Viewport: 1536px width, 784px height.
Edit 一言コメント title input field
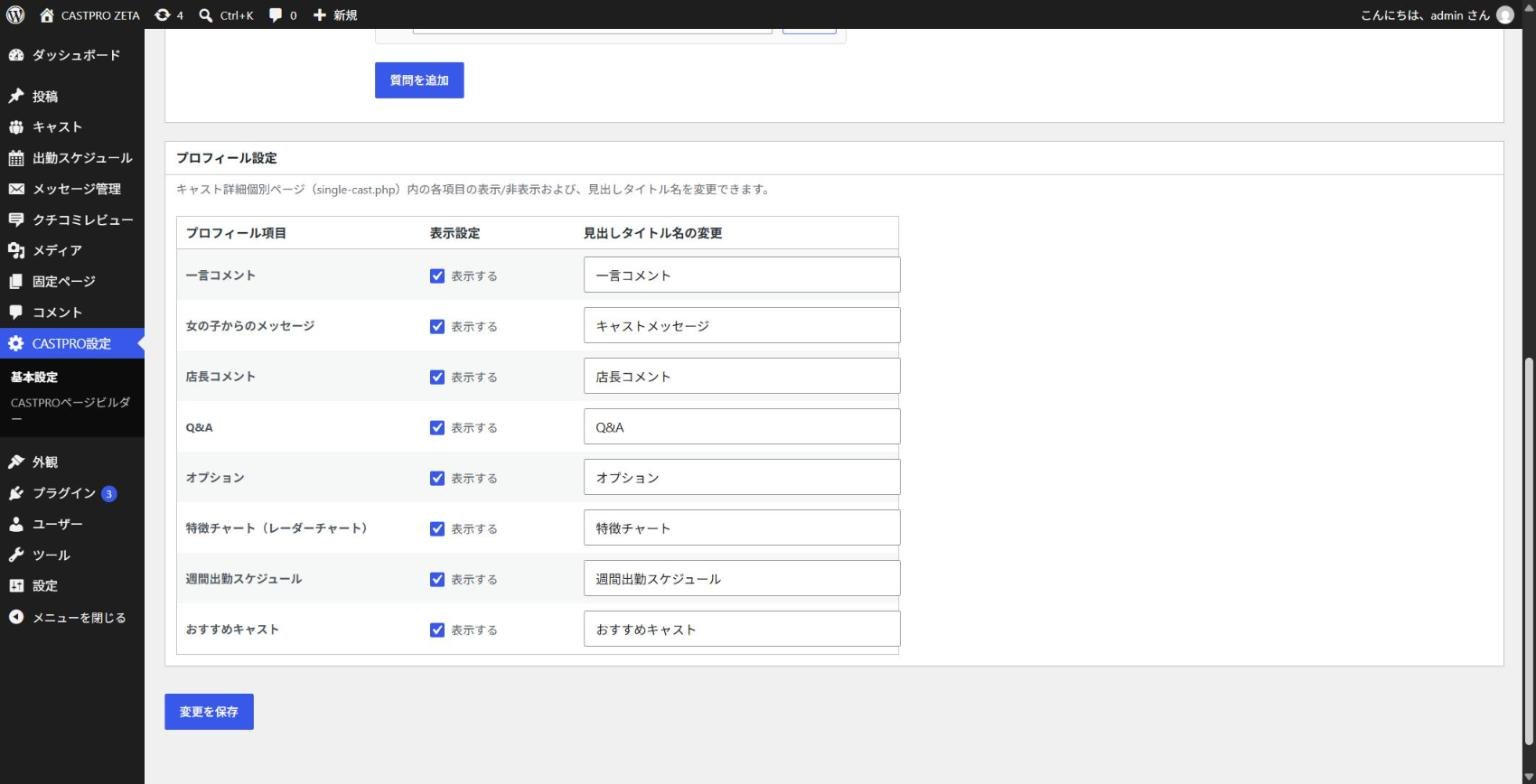click(742, 275)
